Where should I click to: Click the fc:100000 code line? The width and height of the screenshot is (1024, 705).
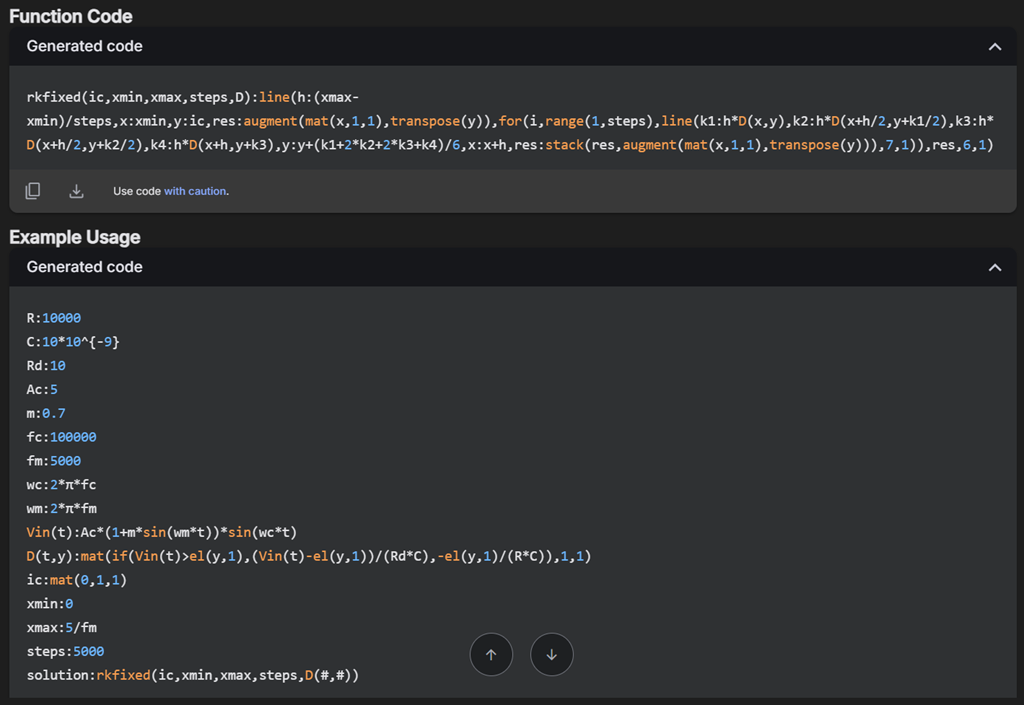61,437
